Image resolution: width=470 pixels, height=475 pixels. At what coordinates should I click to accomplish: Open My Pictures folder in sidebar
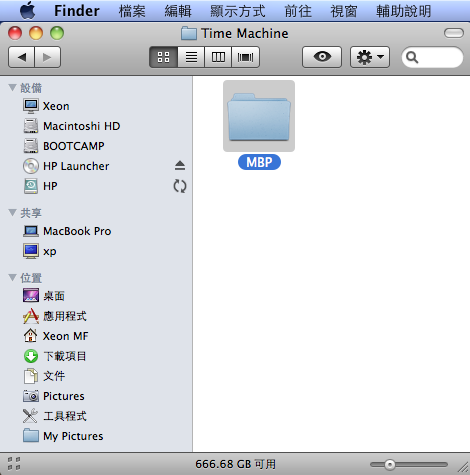[x=96, y=436]
